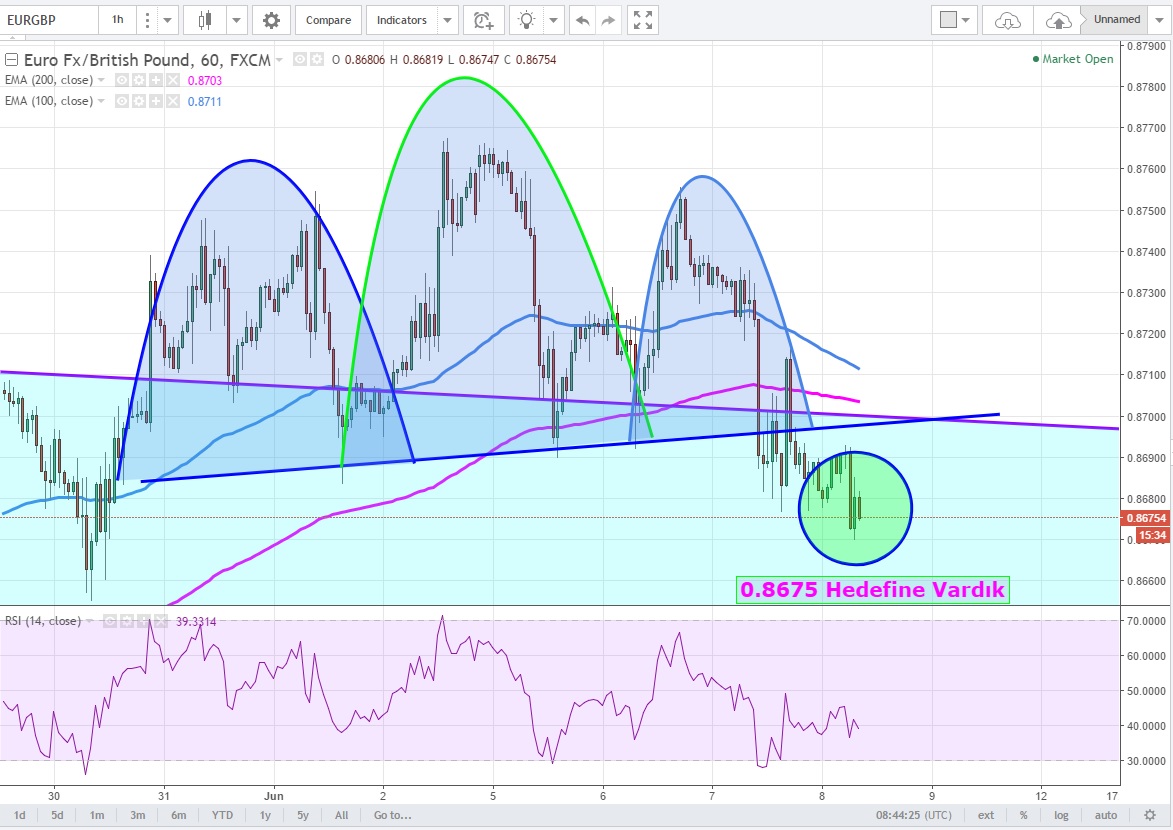Expand the Indicators dropdown arrow
The height and width of the screenshot is (830, 1173).
(x=447, y=19)
